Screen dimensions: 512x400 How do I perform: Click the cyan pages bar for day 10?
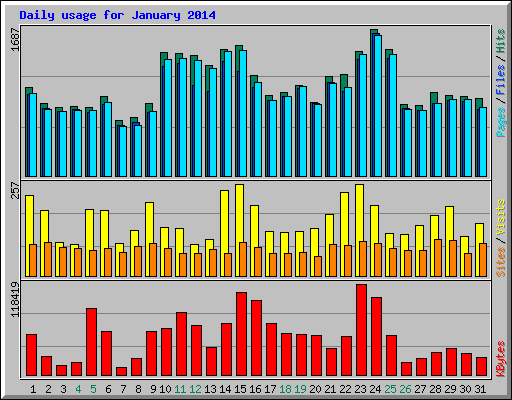(168, 118)
